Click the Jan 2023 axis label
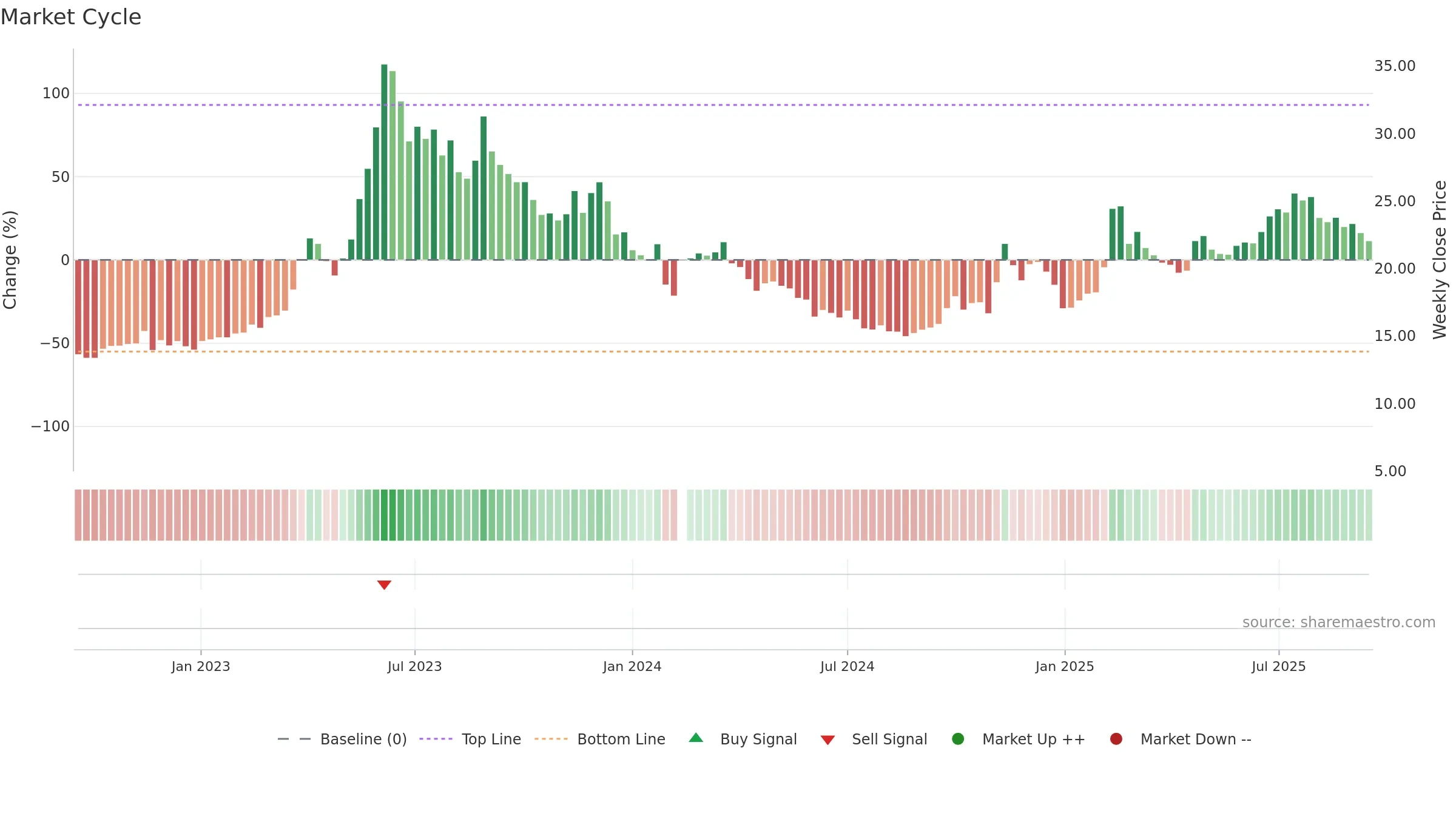The width and height of the screenshot is (1456, 819). 201,667
